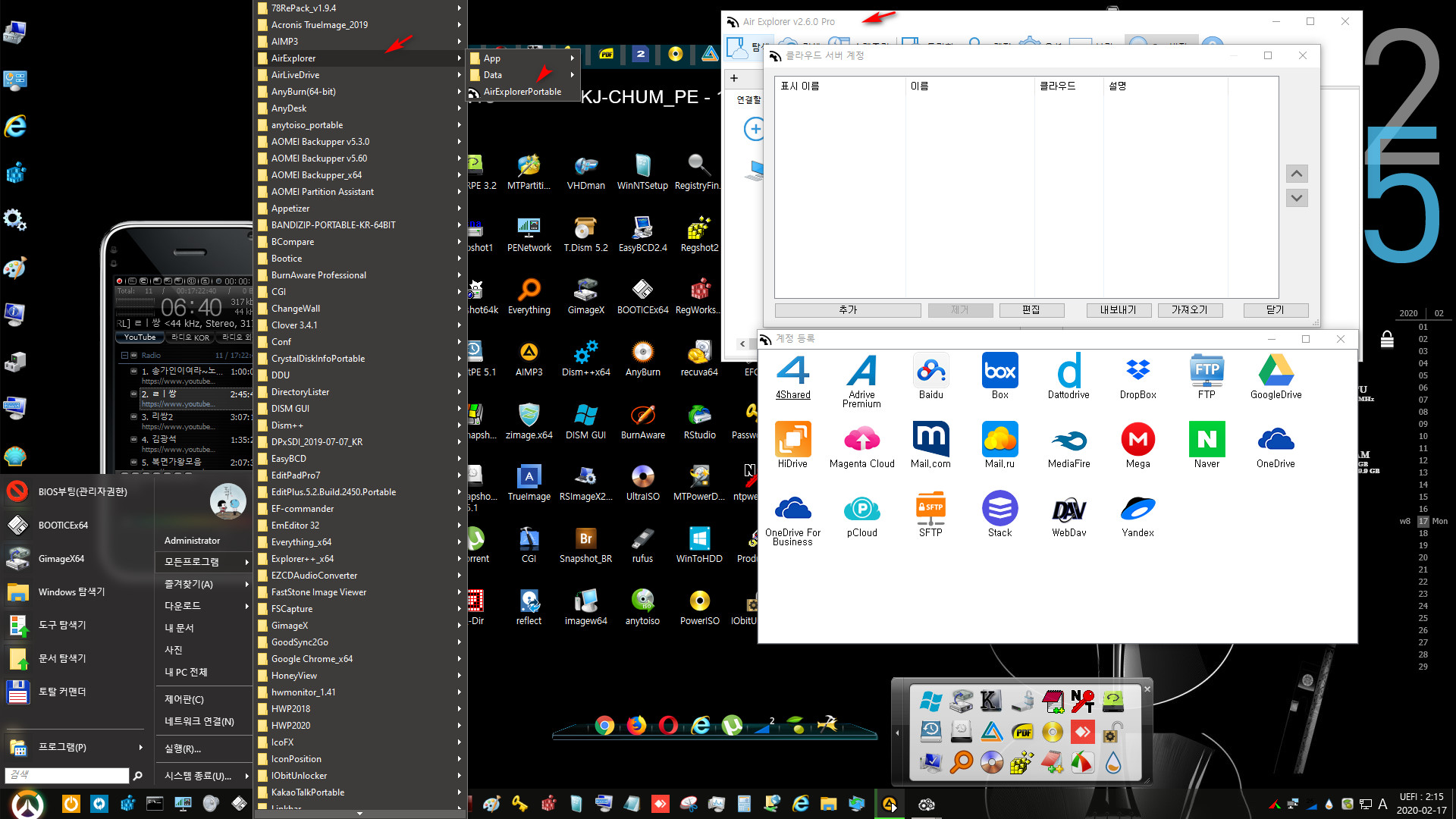The image size is (1456, 819).
Task: Click the Overwatch start button on taskbar
Action: pyautogui.click(x=27, y=804)
